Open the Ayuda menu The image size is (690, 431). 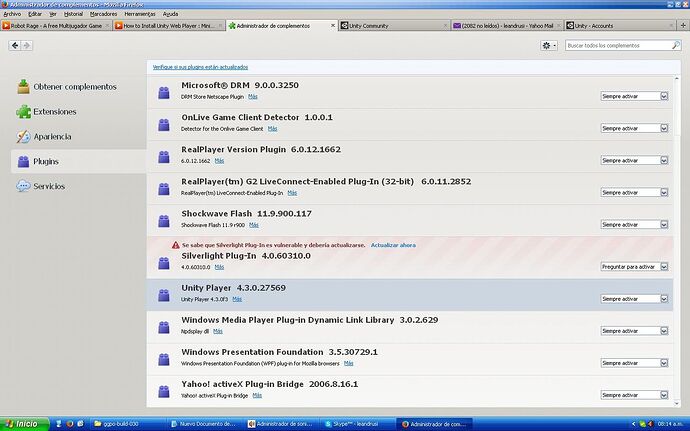tap(170, 14)
